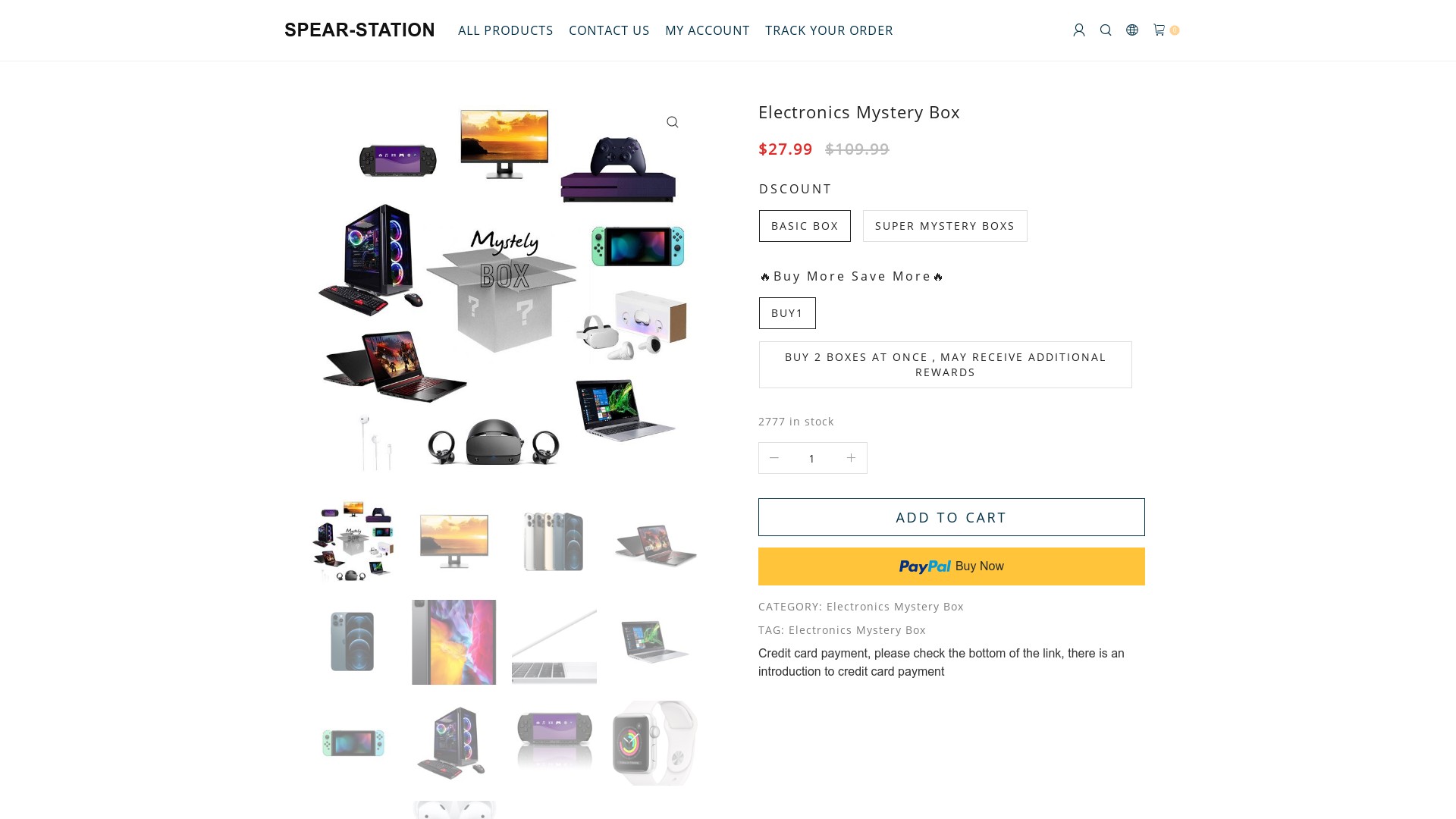Open the shopping cart icon
This screenshot has height=819, width=1456.
(1159, 30)
